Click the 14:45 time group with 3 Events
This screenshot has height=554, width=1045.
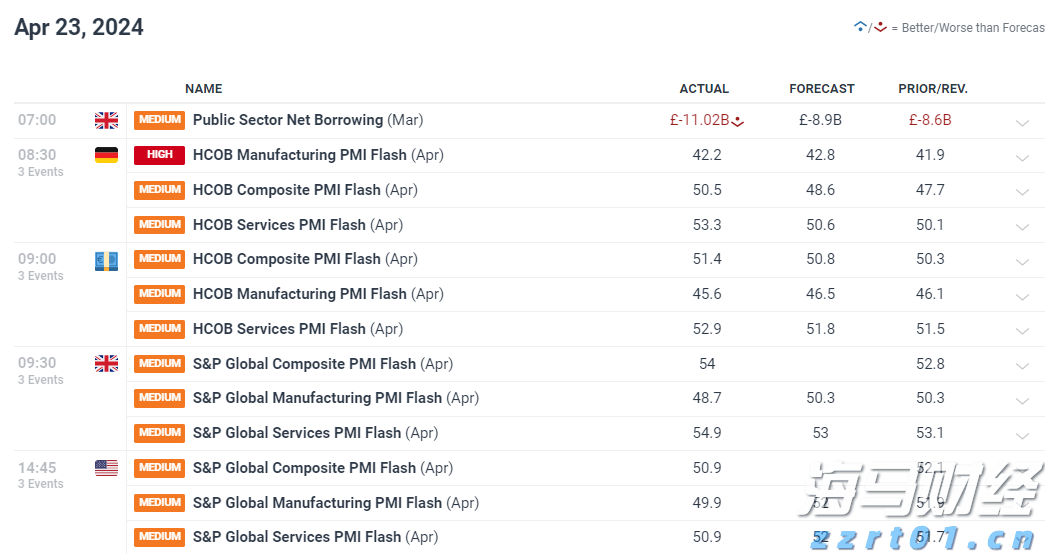[x=40, y=474]
